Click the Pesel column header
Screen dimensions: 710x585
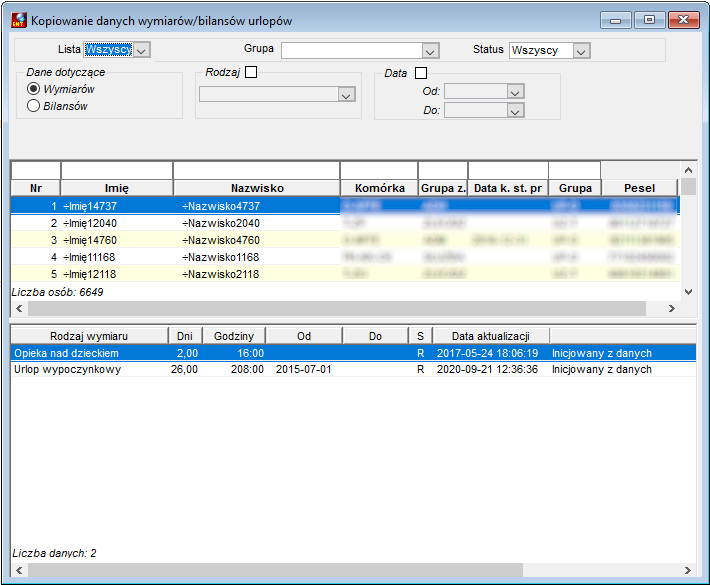point(639,188)
